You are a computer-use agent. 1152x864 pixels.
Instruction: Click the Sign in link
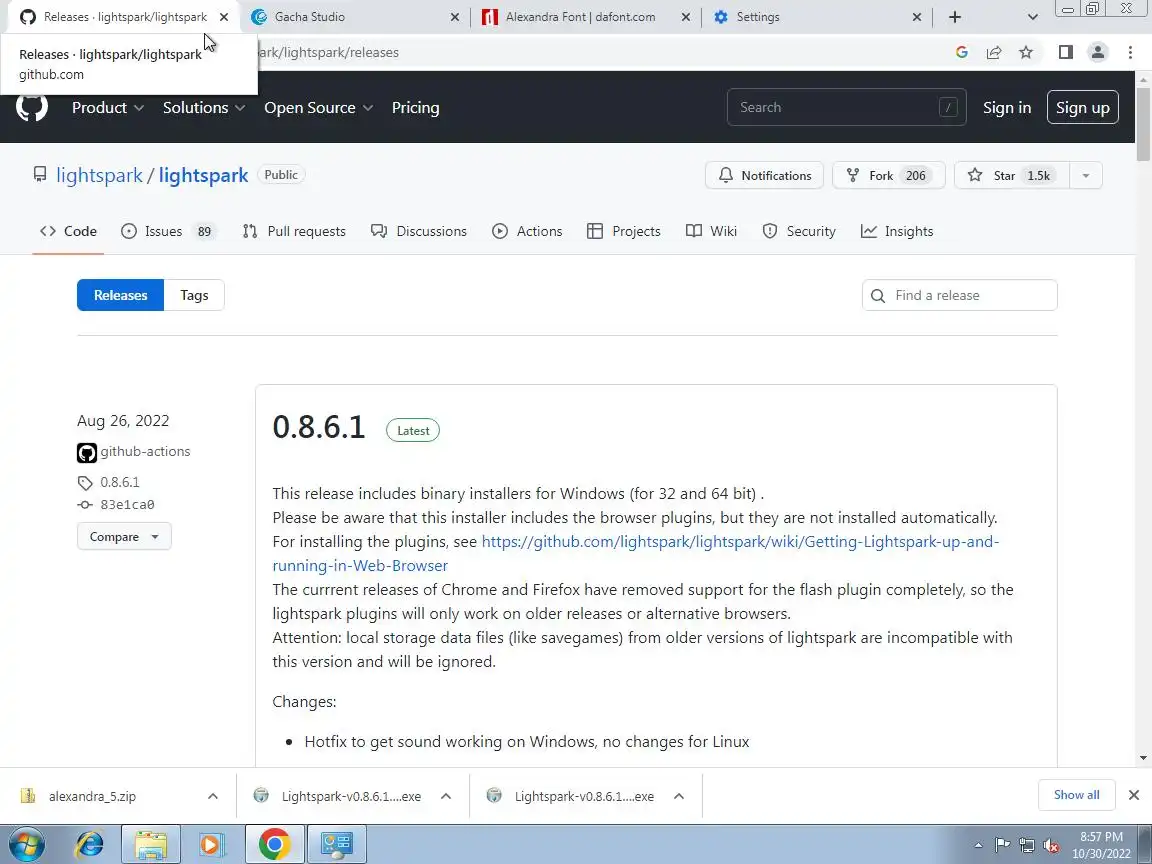tap(1007, 107)
